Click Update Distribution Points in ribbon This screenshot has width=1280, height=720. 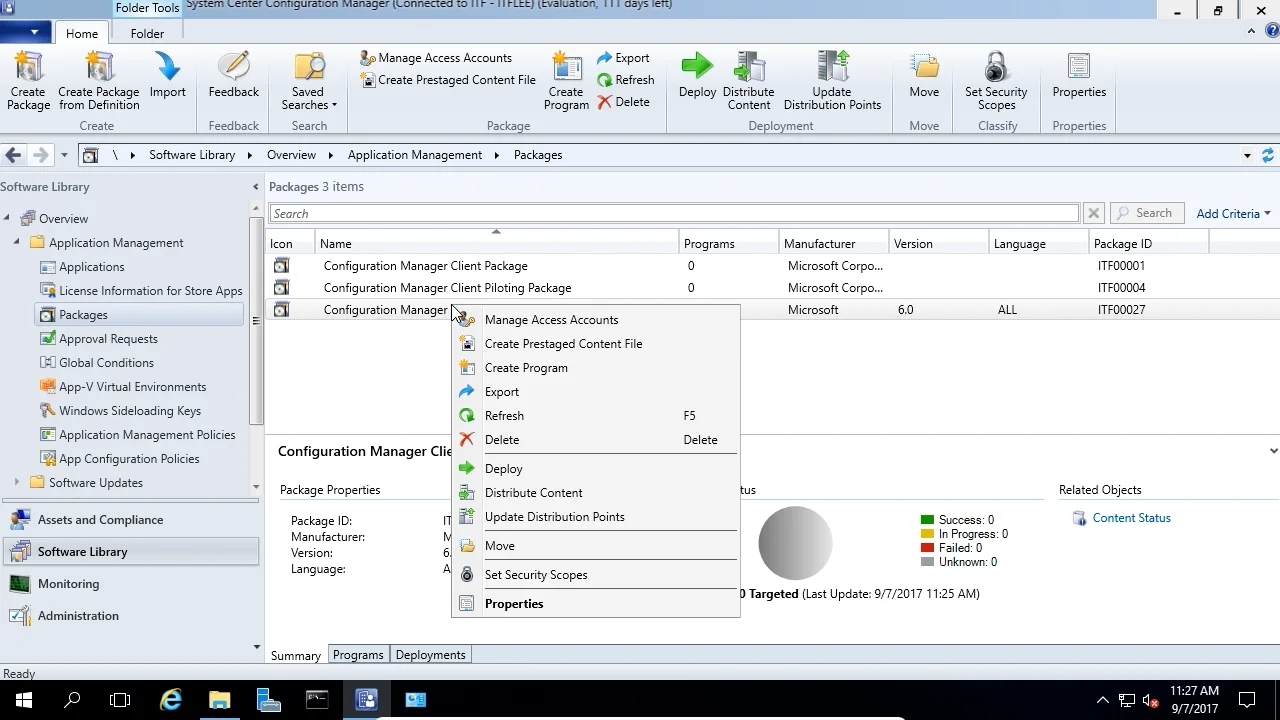pyautogui.click(x=832, y=80)
